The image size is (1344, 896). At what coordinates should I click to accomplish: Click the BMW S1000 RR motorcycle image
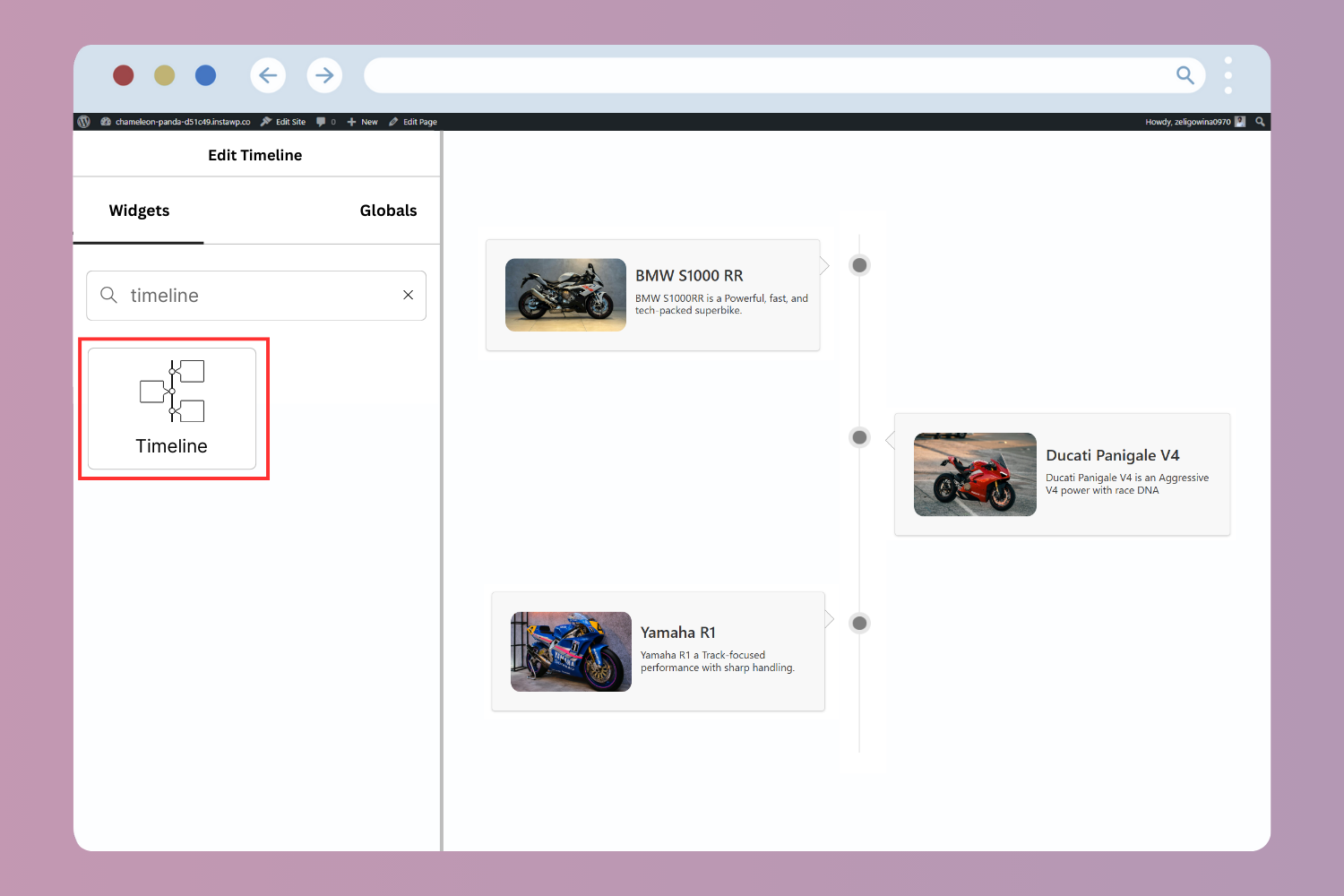pyautogui.click(x=565, y=295)
